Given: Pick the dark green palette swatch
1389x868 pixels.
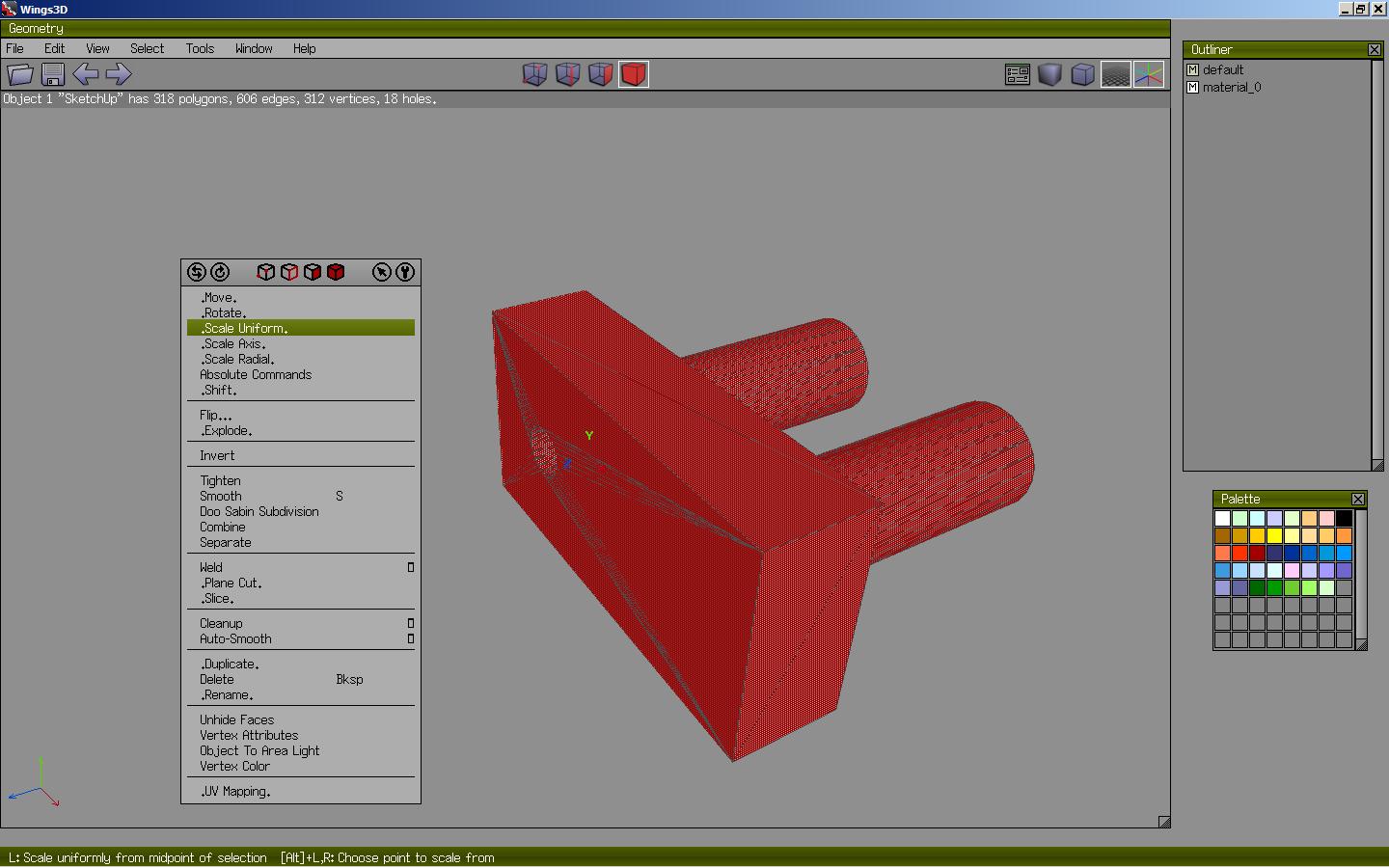Looking at the screenshot, I should (x=1257, y=587).
